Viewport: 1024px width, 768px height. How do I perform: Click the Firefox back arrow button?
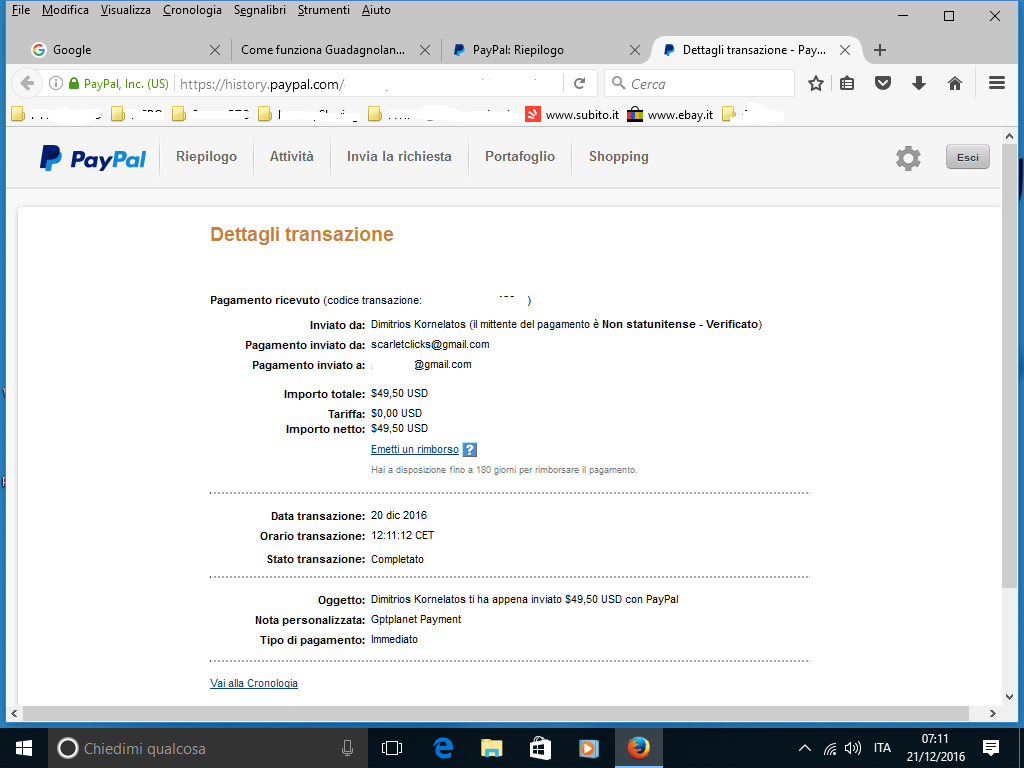coord(27,84)
